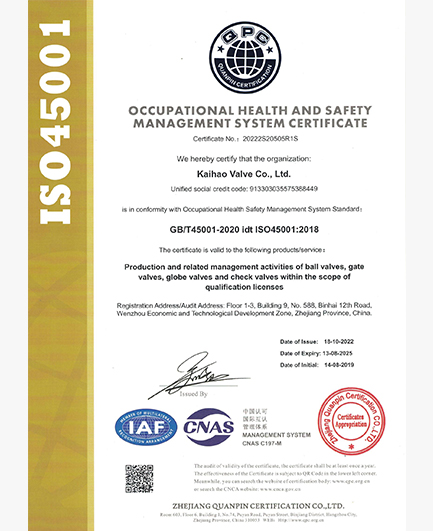The image size is (433, 531).
Task: Click the IAF multilateral recognition logo
Action: point(146,427)
